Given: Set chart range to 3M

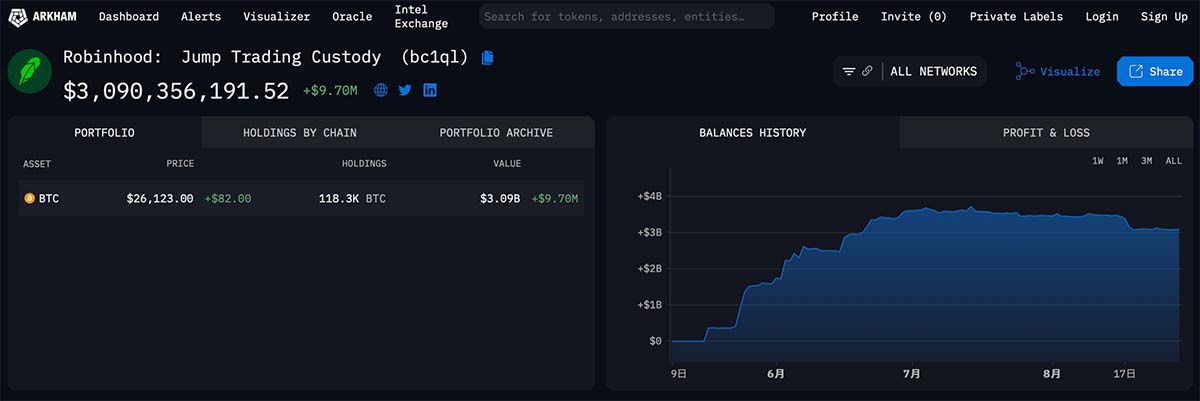Looking at the screenshot, I should tap(1147, 161).
